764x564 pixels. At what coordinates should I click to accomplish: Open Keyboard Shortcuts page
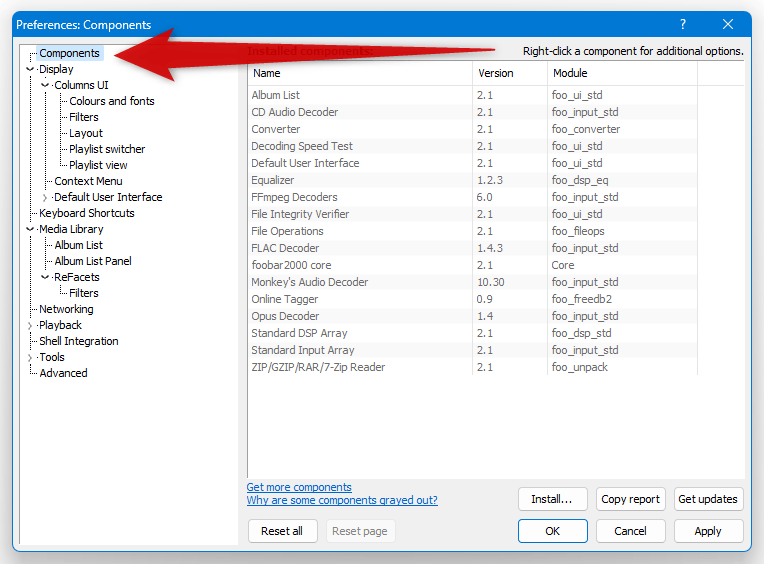pyautogui.click(x=87, y=213)
